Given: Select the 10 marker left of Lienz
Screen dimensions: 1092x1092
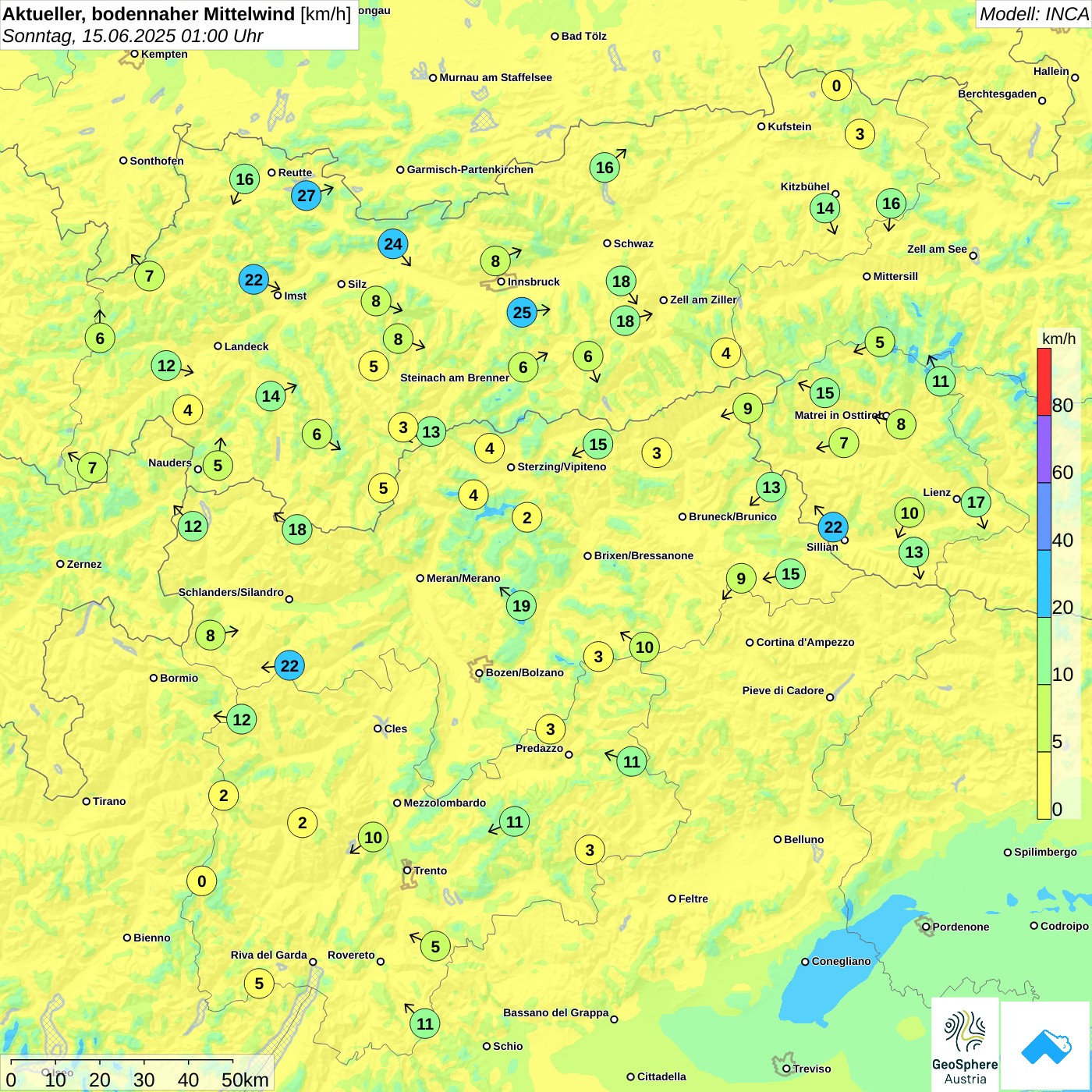Looking at the screenshot, I should pos(909,513).
